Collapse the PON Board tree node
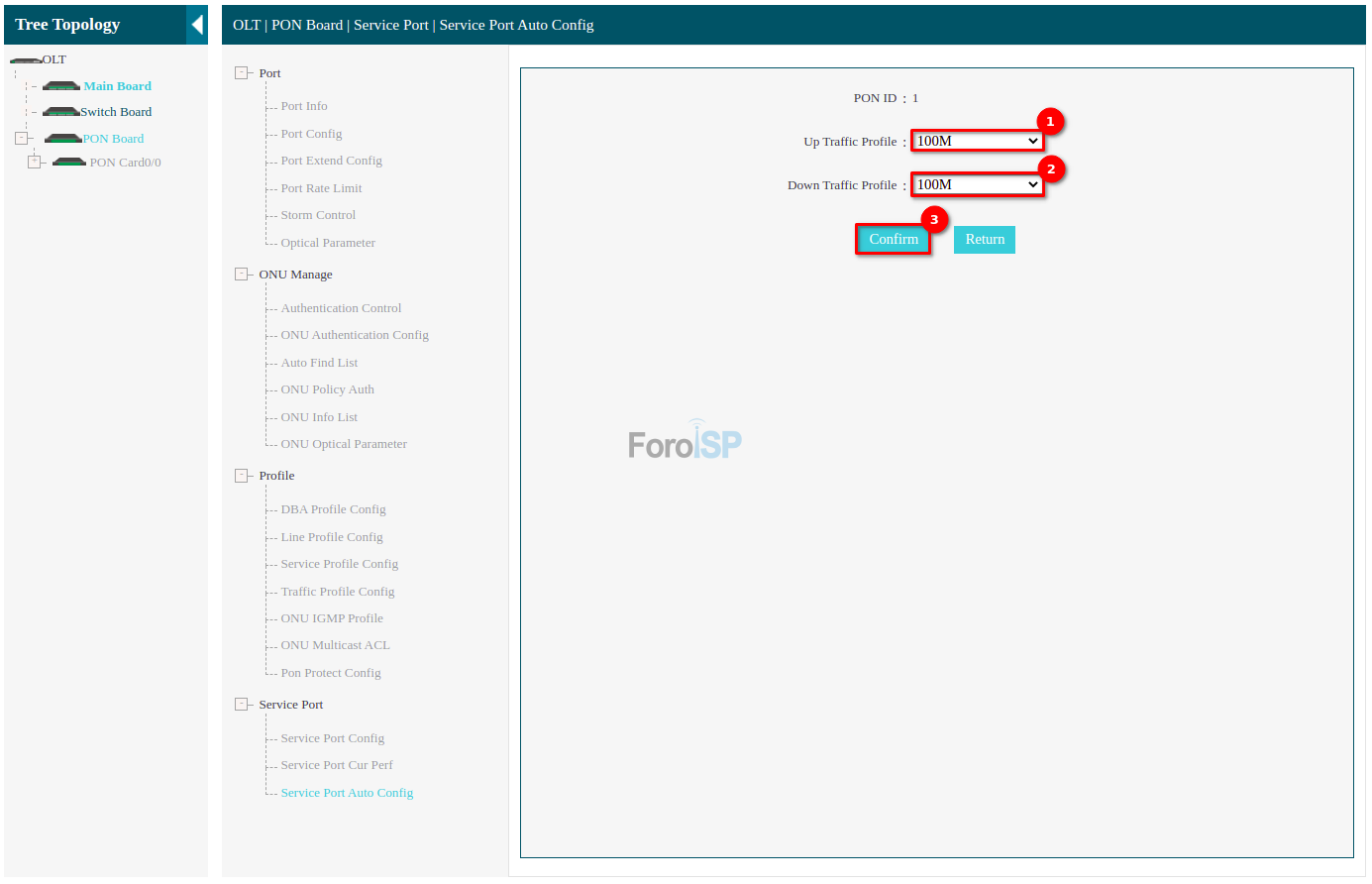This screenshot has width=1372, height=884. coord(21,139)
